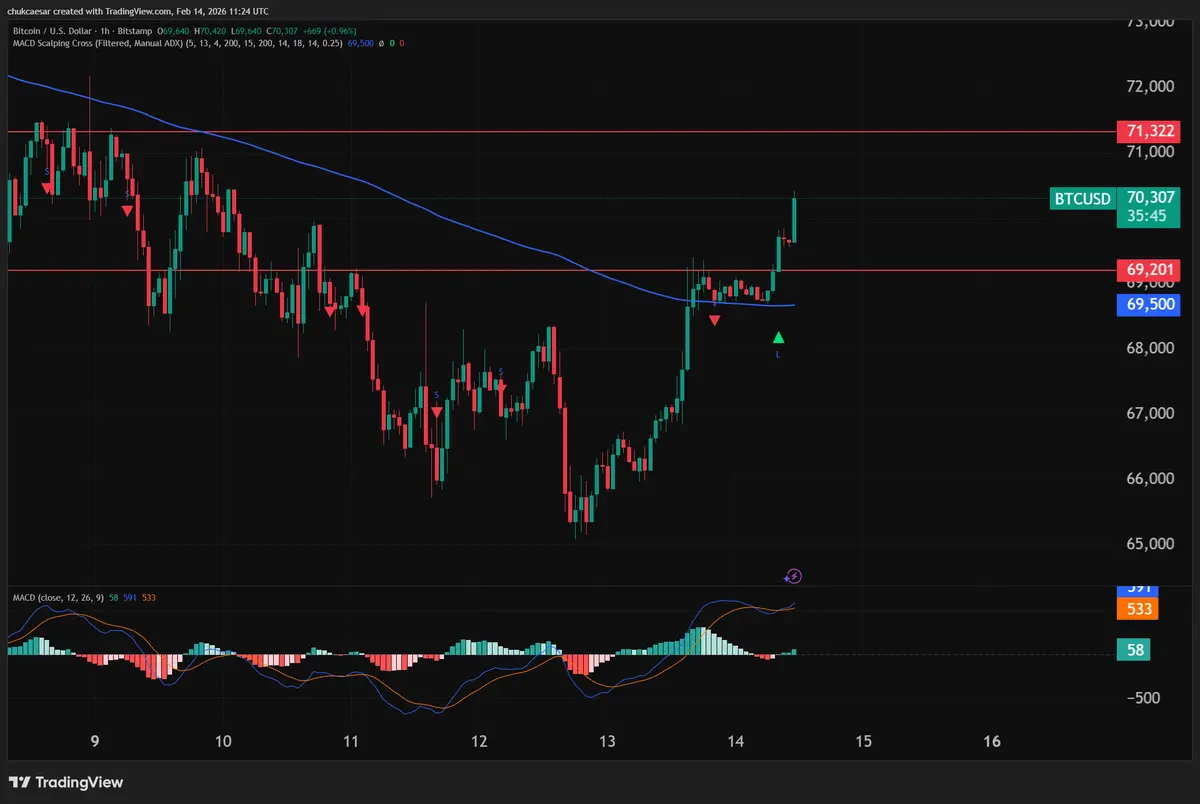Click the red sell arrow just after the Feb 11 gridline
This screenshot has width=1200, height=804.
coord(362,311)
